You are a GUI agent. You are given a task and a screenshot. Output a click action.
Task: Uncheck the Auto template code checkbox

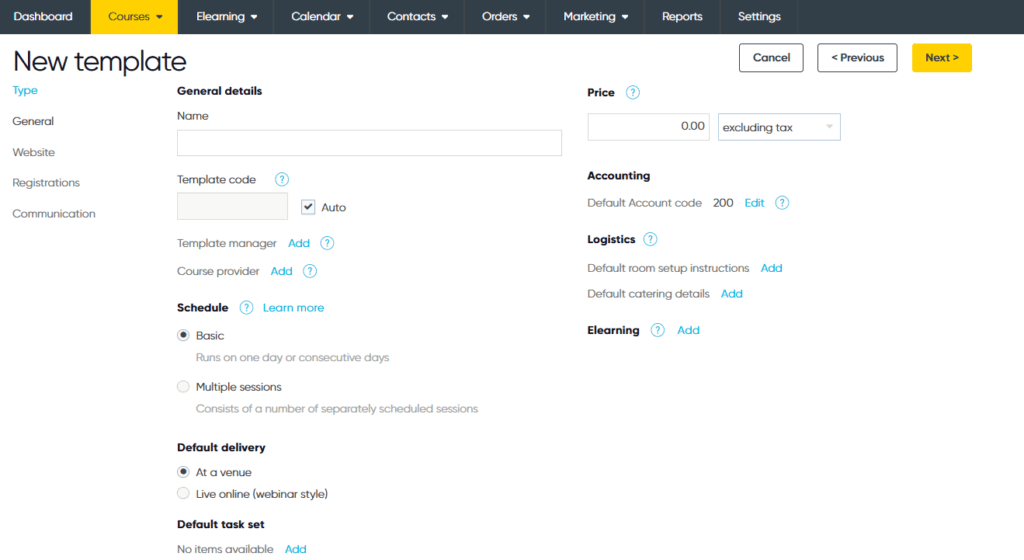[x=308, y=207]
